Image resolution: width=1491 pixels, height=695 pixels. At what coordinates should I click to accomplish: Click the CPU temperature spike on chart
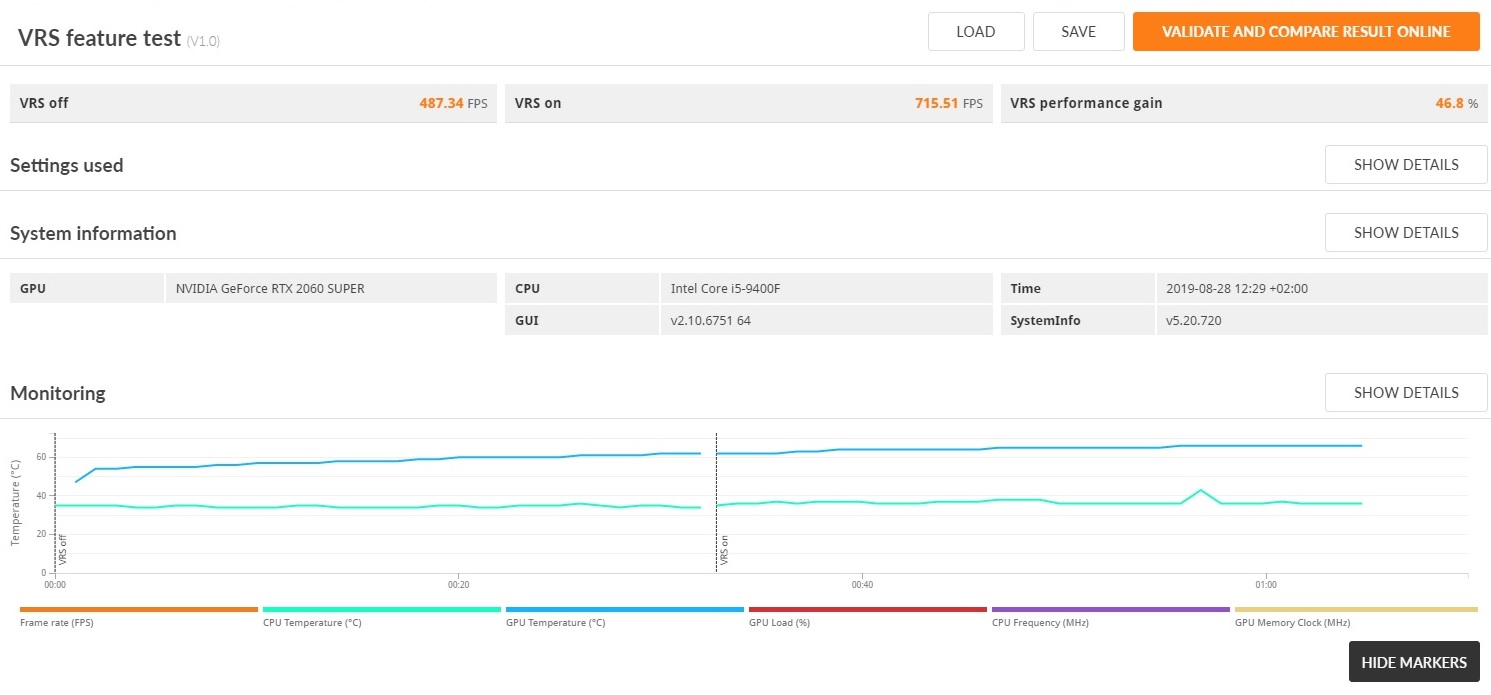pyautogui.click(x=1200, y=490)
